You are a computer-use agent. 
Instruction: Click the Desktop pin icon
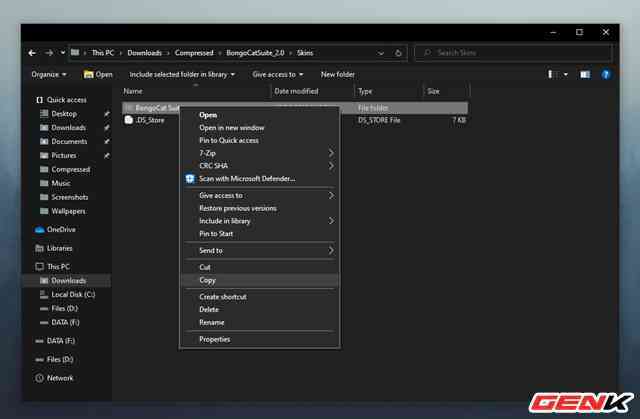point(107,114)
